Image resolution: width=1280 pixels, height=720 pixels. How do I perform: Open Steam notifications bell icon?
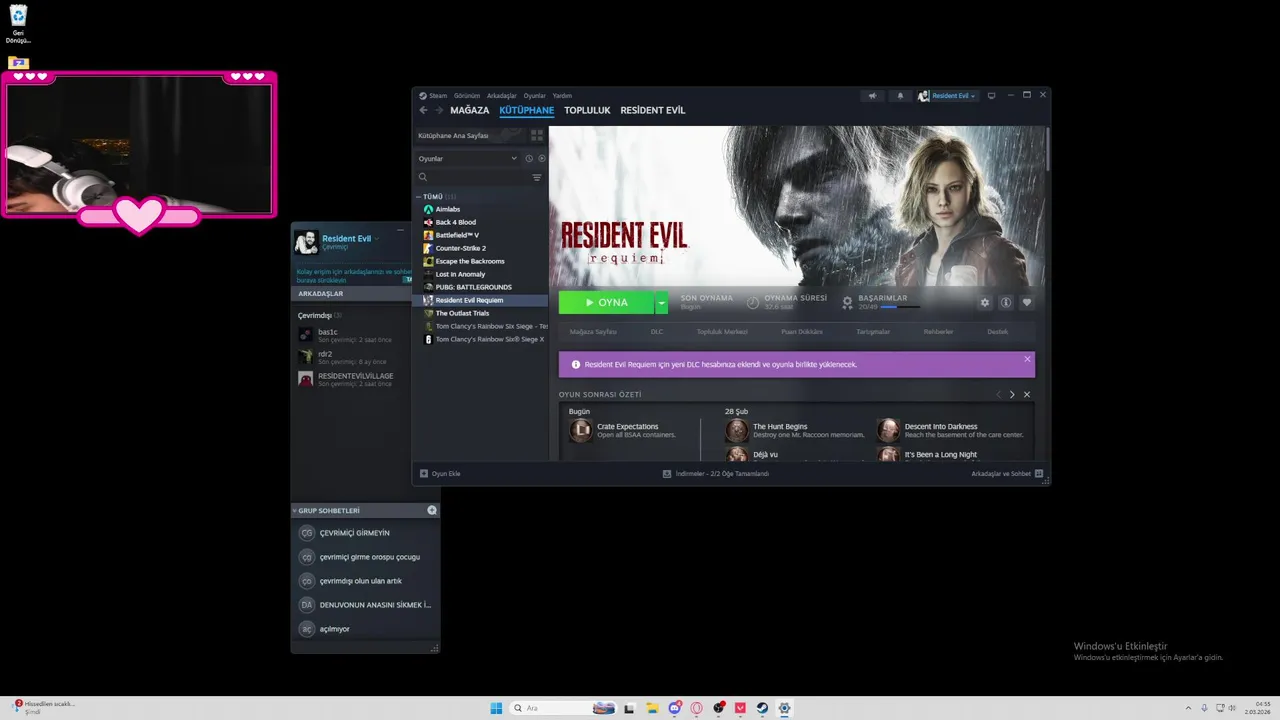(900, 96)
